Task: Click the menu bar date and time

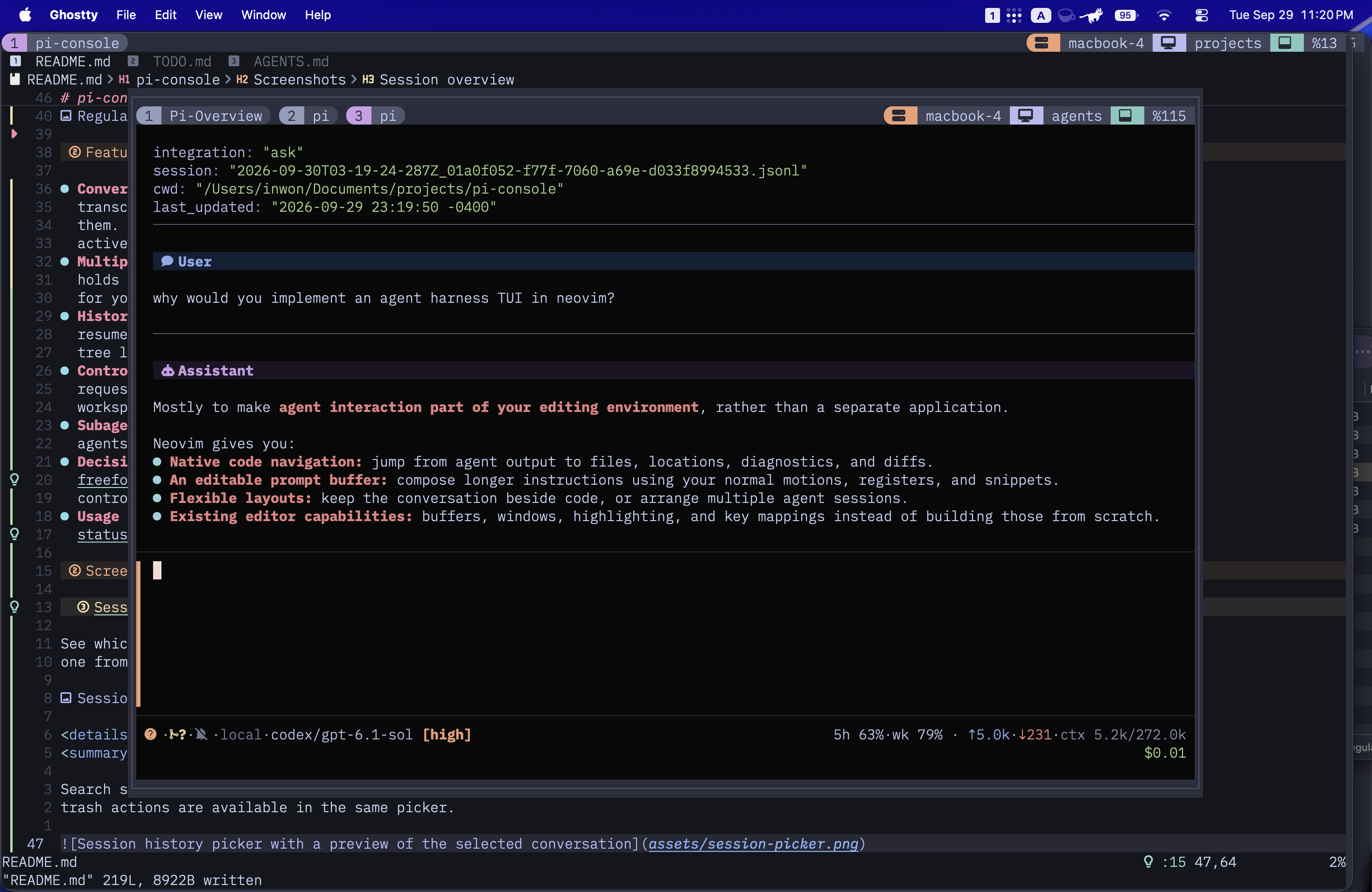Action: click(1291, 15)
